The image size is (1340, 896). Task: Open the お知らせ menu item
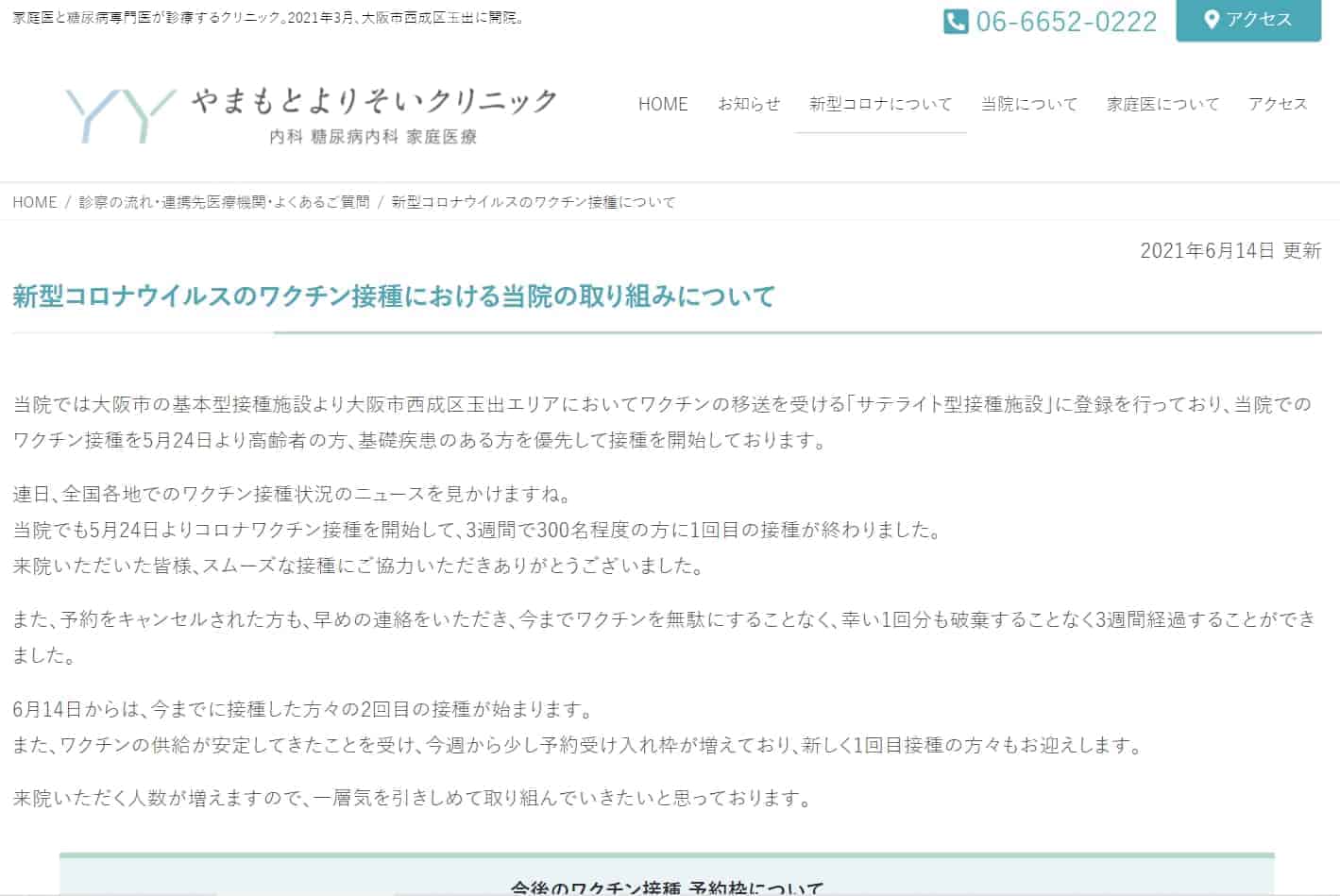coord(749,104)
